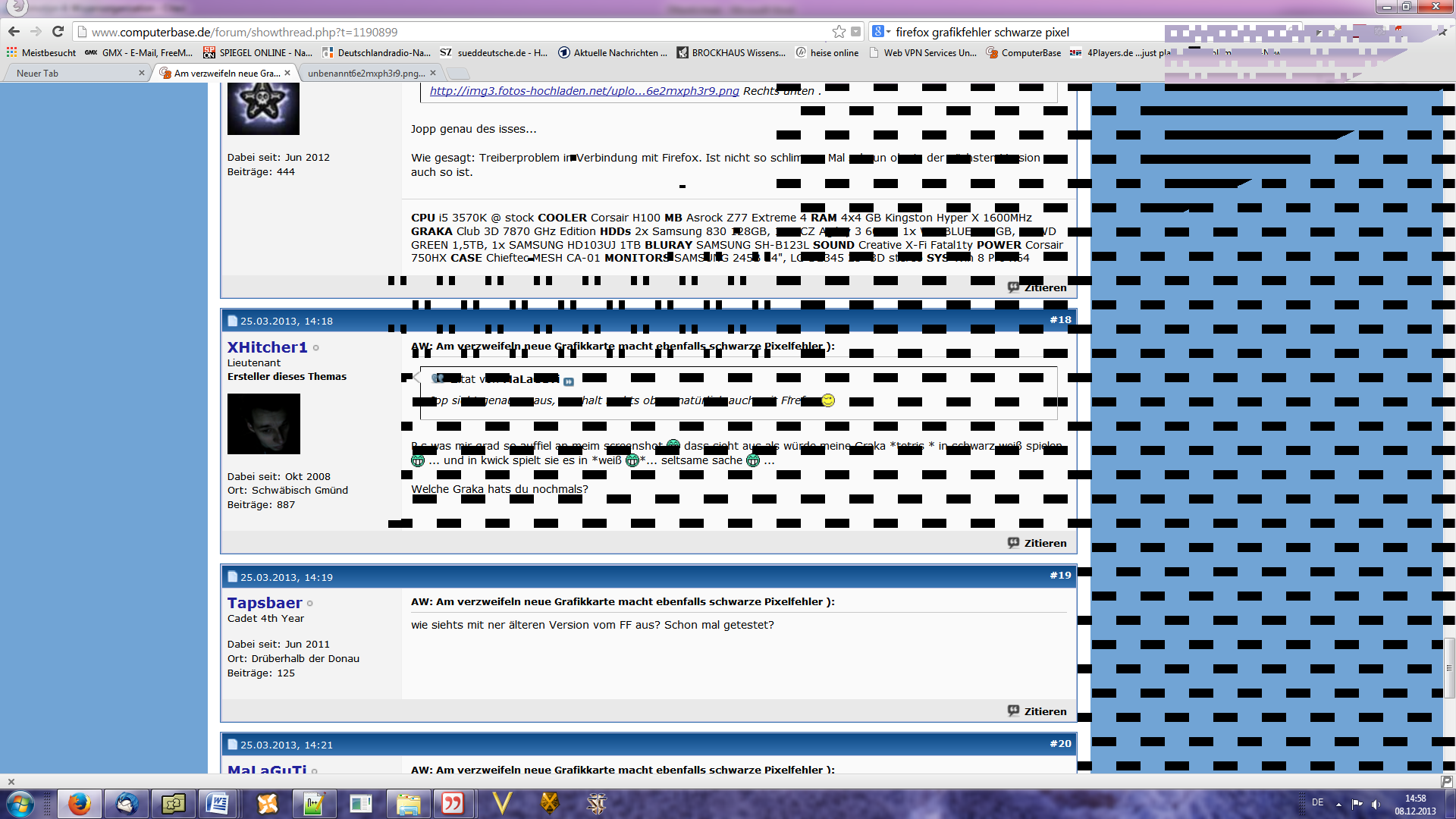The image size is (1456, 819).
Task: Open the img3.fotos-hochladen.net image link
Action: (x=584, y=91)
